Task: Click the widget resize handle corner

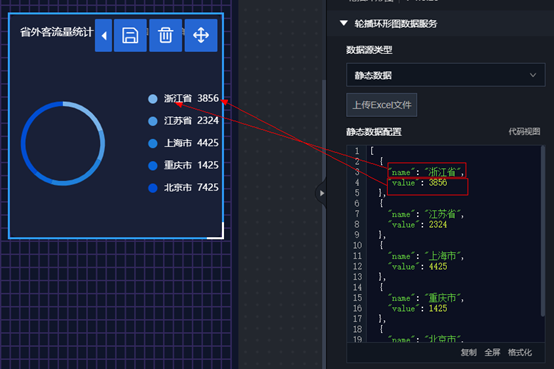Action: pos(219,235)
